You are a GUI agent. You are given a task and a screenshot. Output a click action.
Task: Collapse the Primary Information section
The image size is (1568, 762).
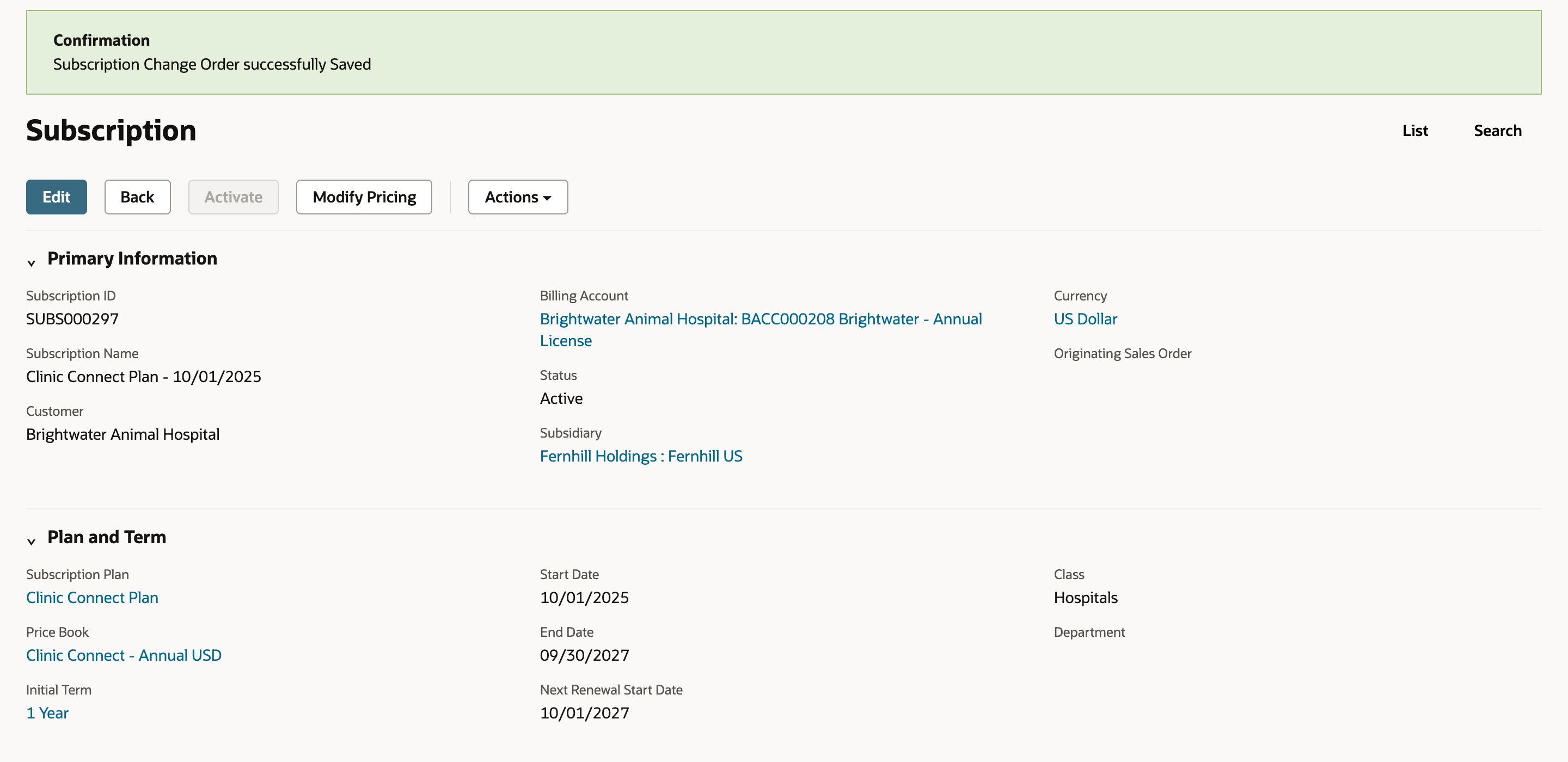point(32,262)
